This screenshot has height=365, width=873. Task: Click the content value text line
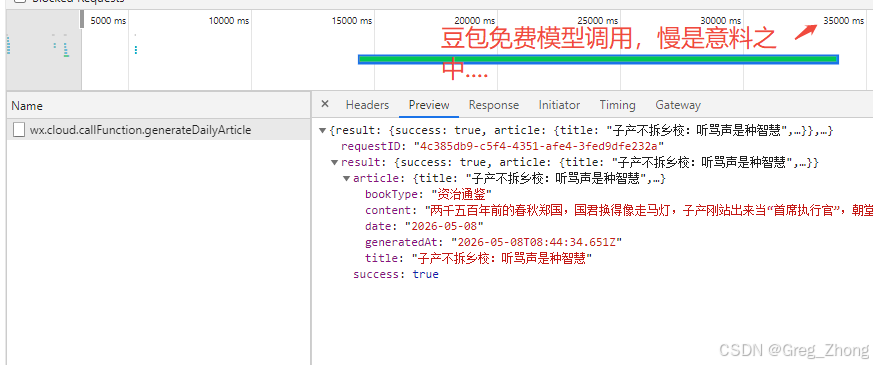point(649,211)
